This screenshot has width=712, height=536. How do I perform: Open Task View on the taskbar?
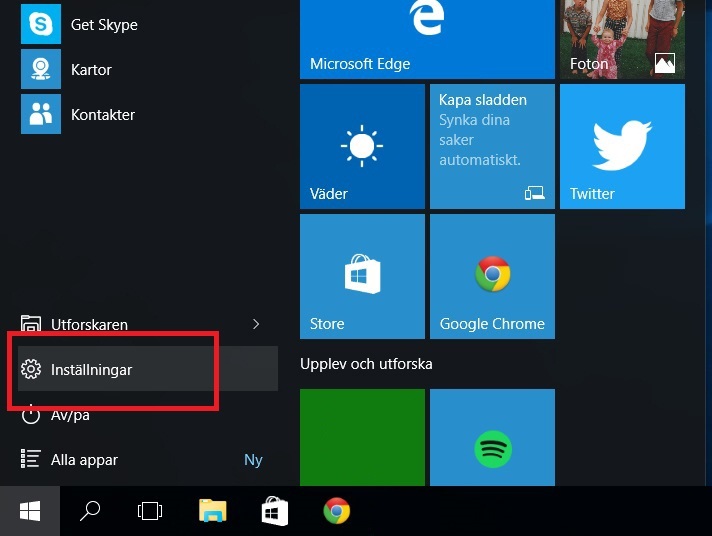(150, 511)
